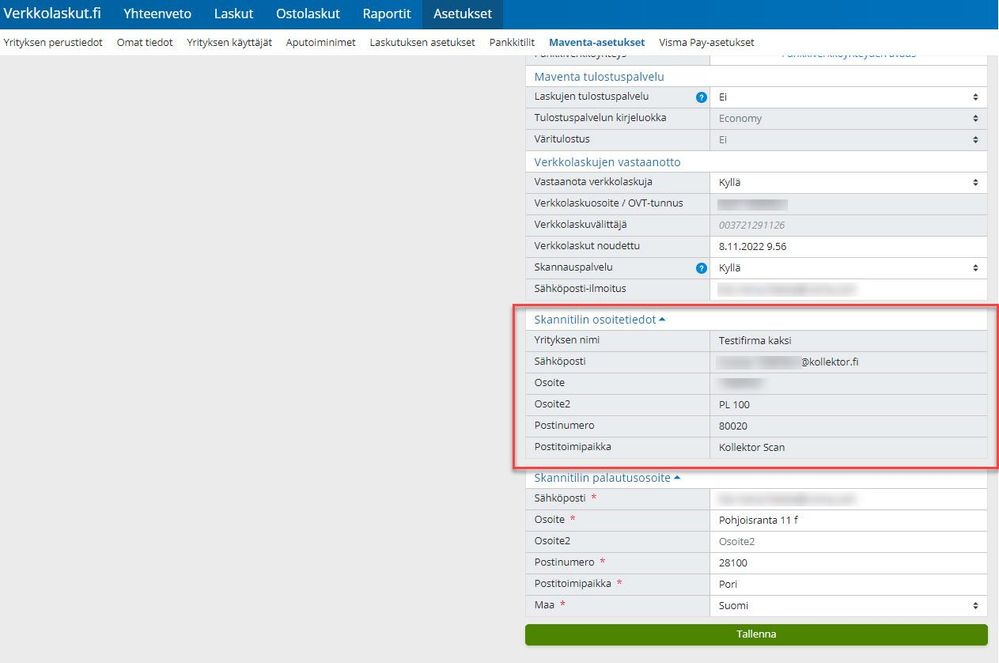Image resolution: width=999 pixels, height=663 pixels.
Task: Switch to Aputoiminimet tab
Action: click(320, 43)
